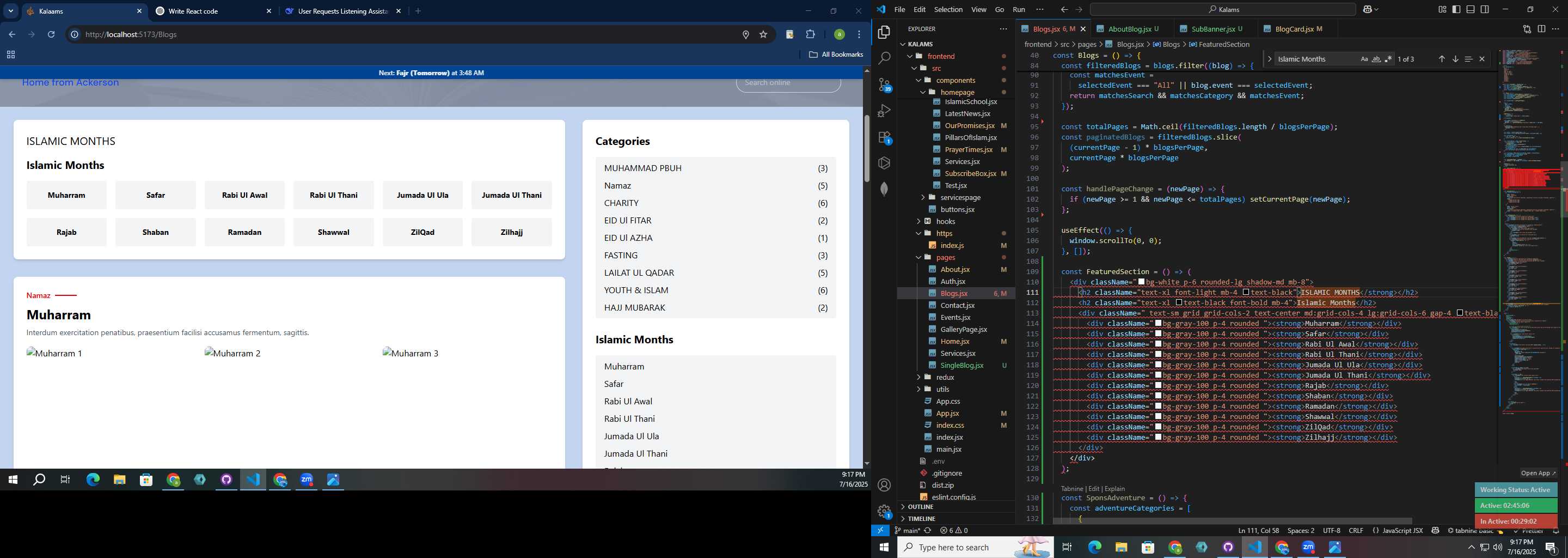The image size is (1568, 558).
Task: Open Source Control view with 39 badge
Action: (884, 84)
